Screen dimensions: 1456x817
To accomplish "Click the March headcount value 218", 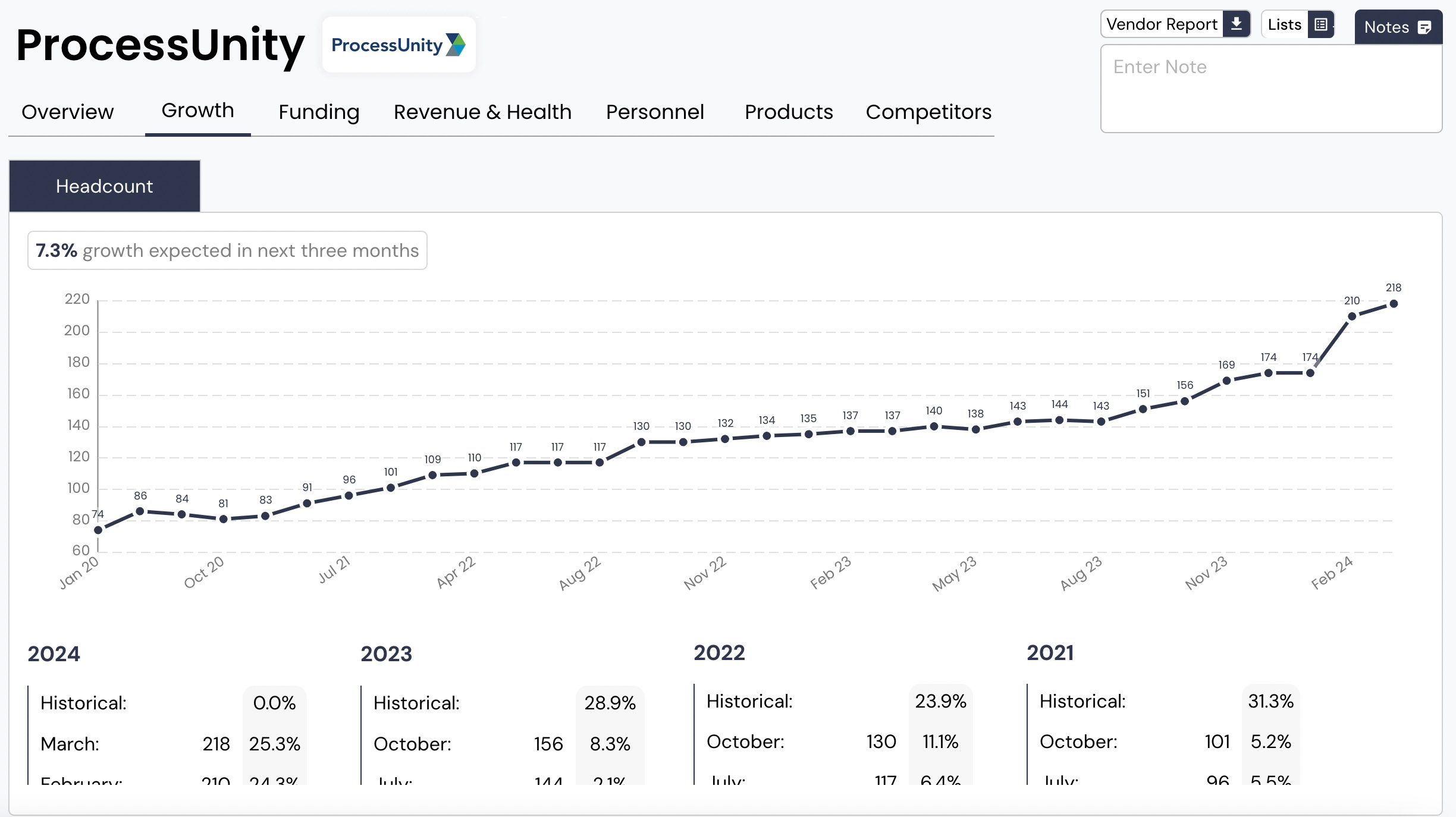I will (x=216, y=744).
